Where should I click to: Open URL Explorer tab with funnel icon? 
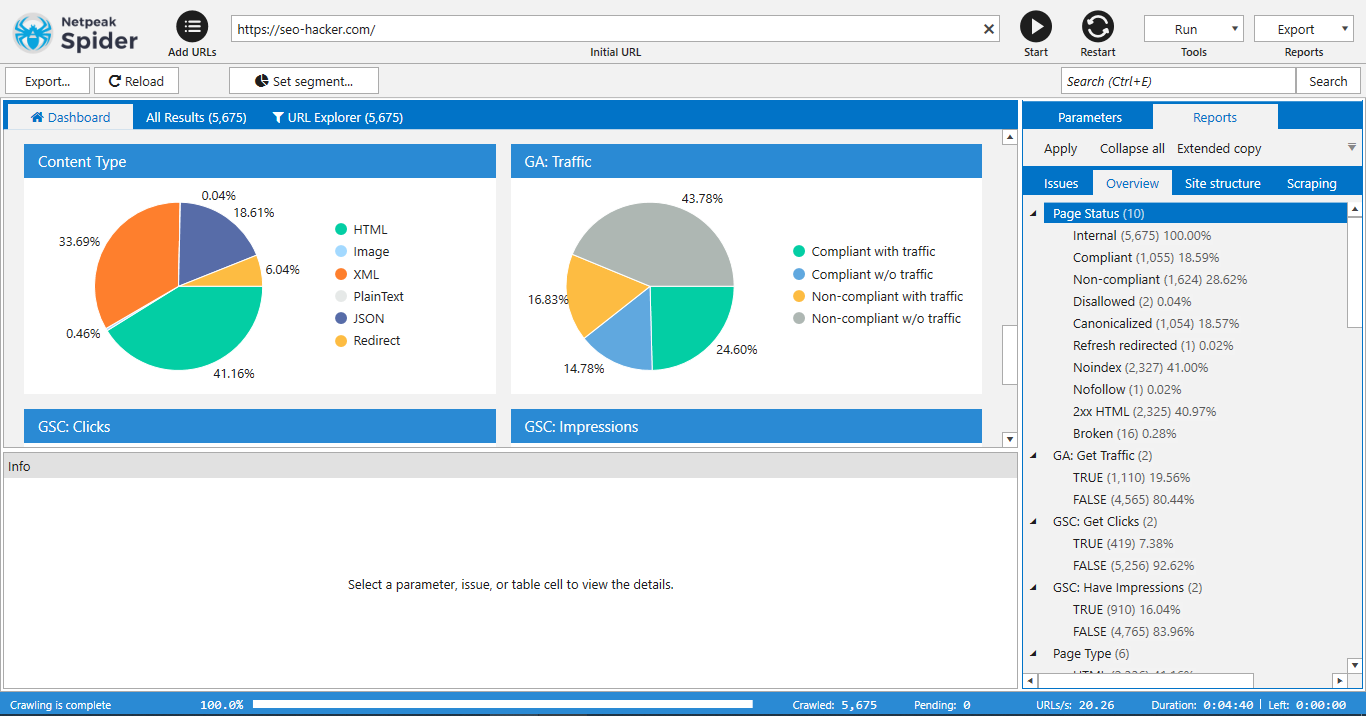(337, 117)
